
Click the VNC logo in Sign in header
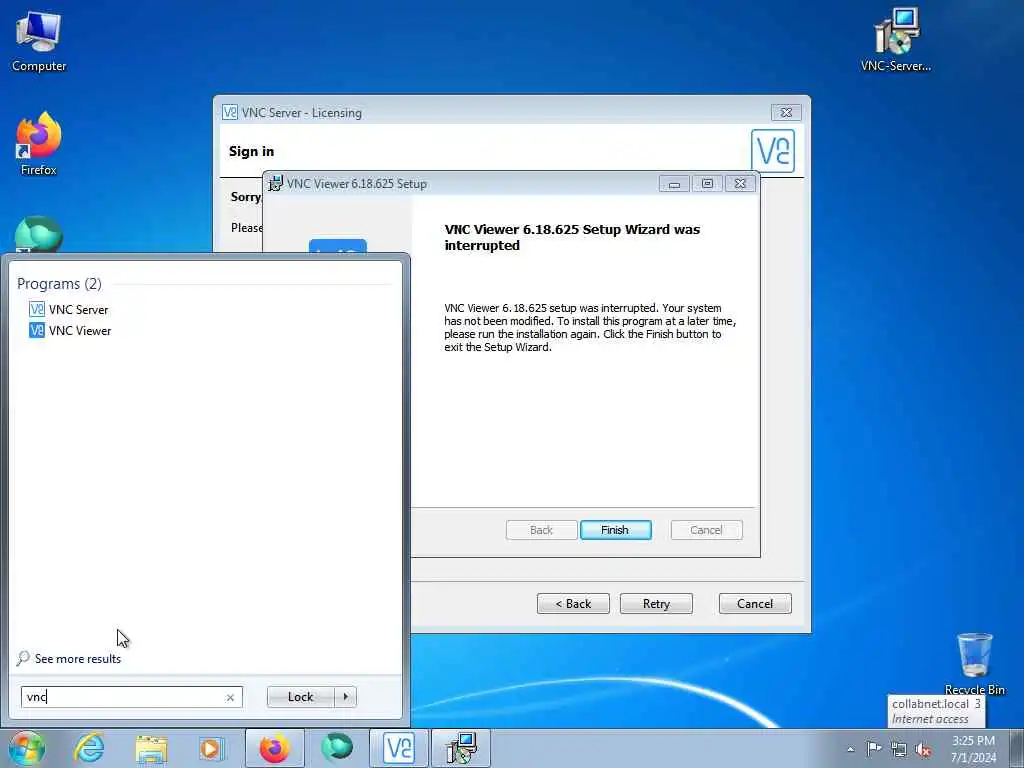pos(773,151)
